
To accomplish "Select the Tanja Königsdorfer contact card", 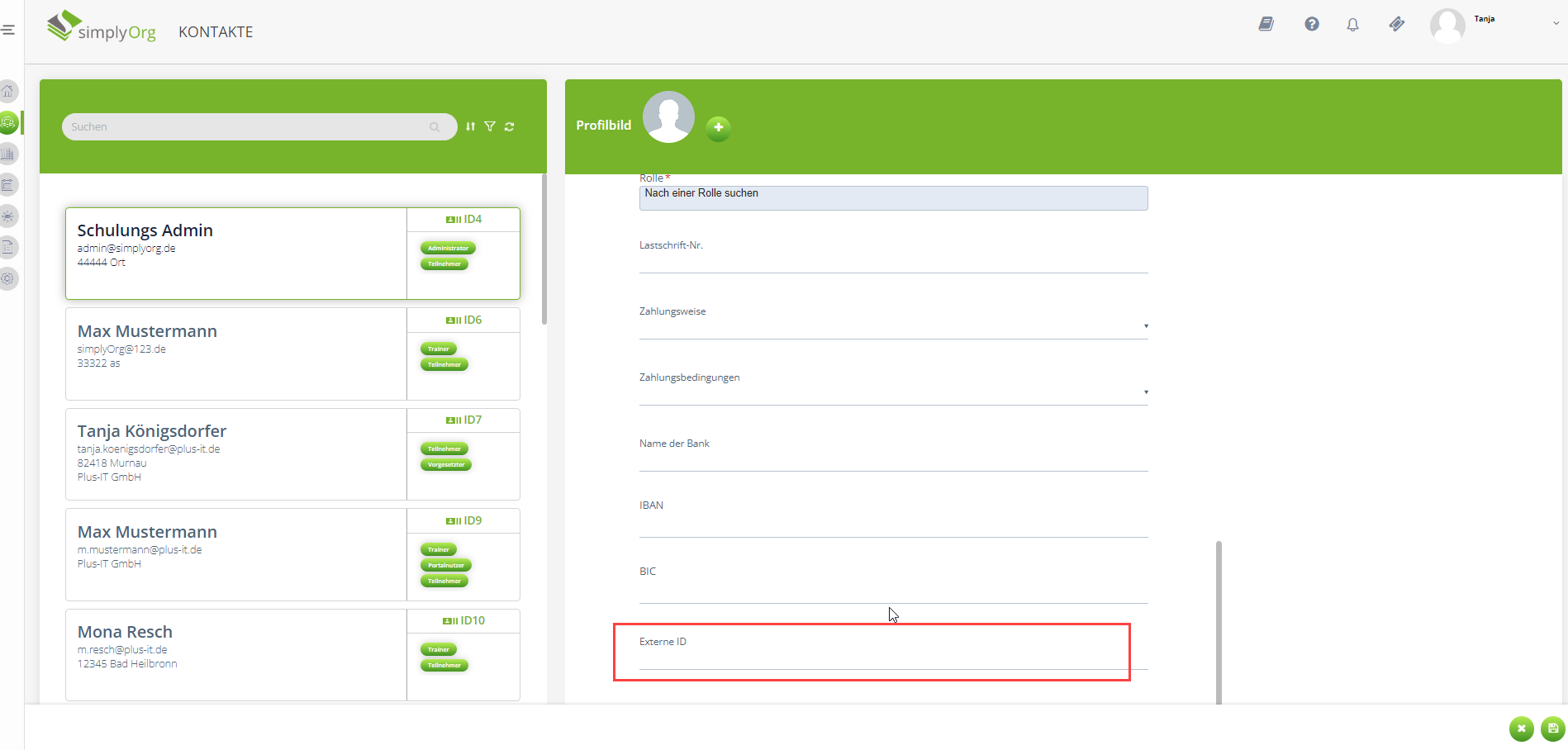I will pyautogui.click(x=236, y=453).
